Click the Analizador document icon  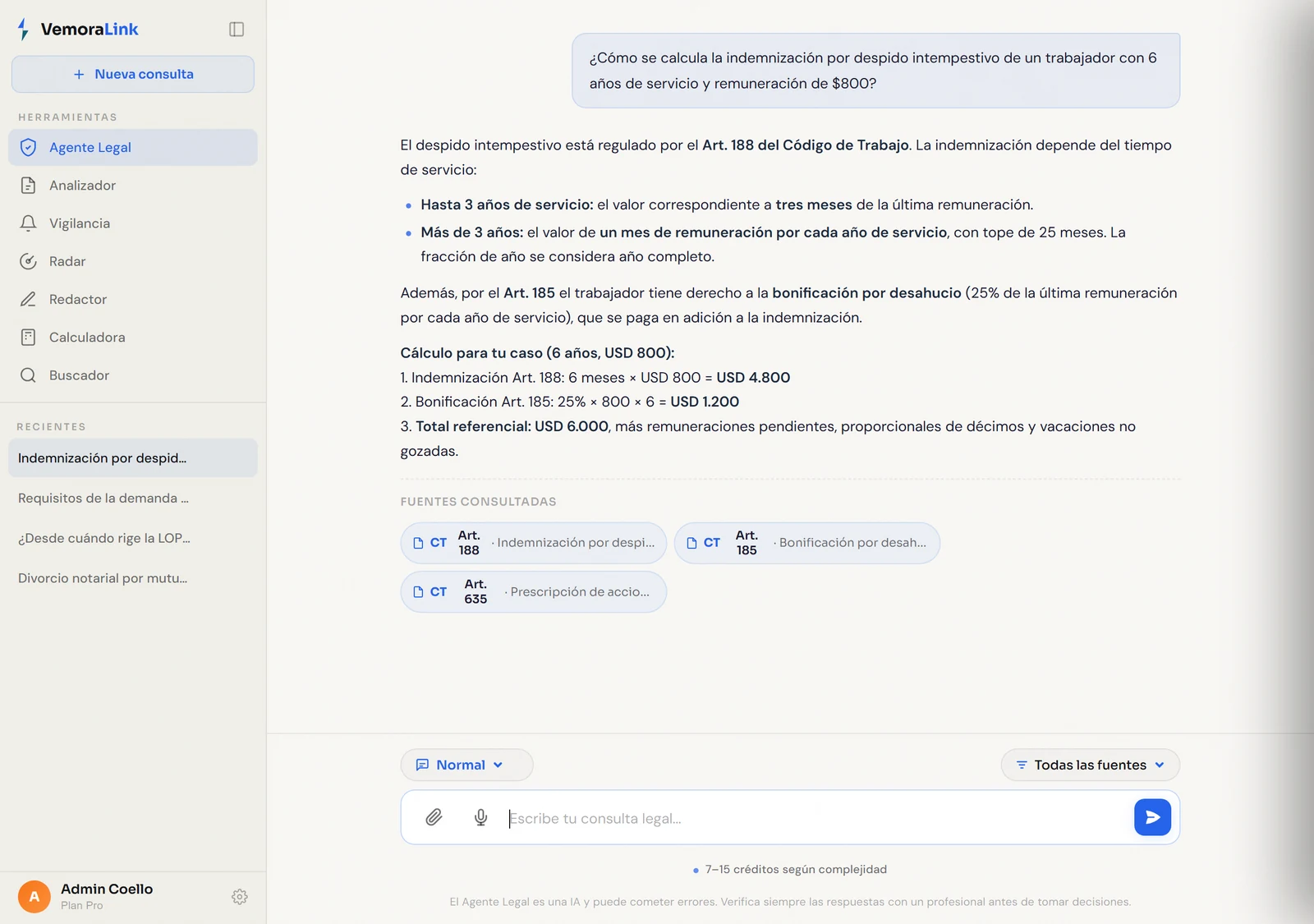(x=28, y=186)
